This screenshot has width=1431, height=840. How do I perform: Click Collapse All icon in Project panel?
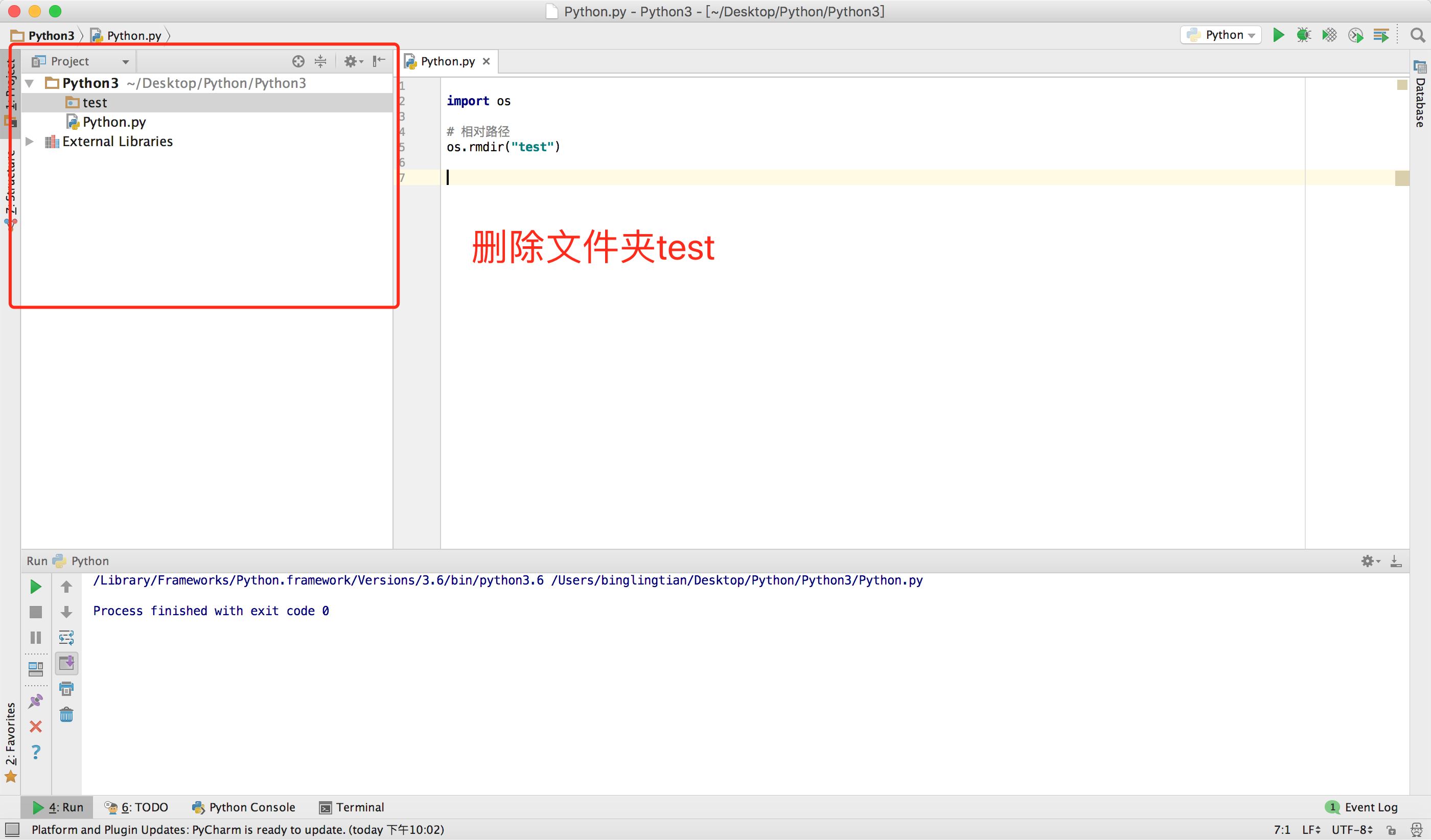click(x=321, y=61)
